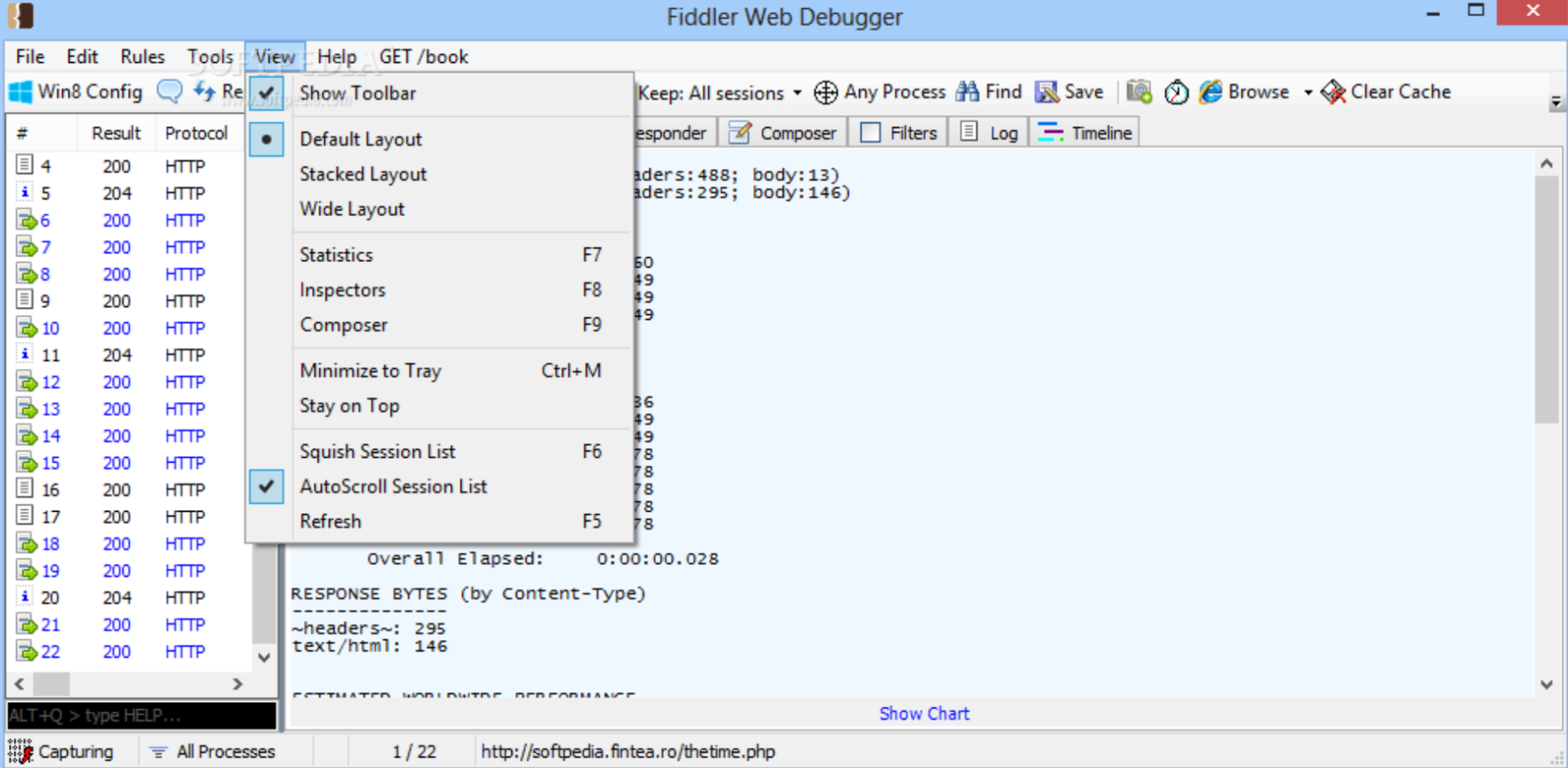Click the Log tab document icon
This screenshot has width=1568, height=768.
[x=969, y=131]
